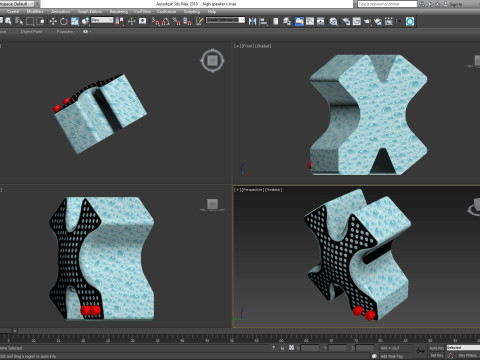This screenshot has width=480, height=360.
Task: Click the Align tool icon
Action: click(x=263, y=22)
